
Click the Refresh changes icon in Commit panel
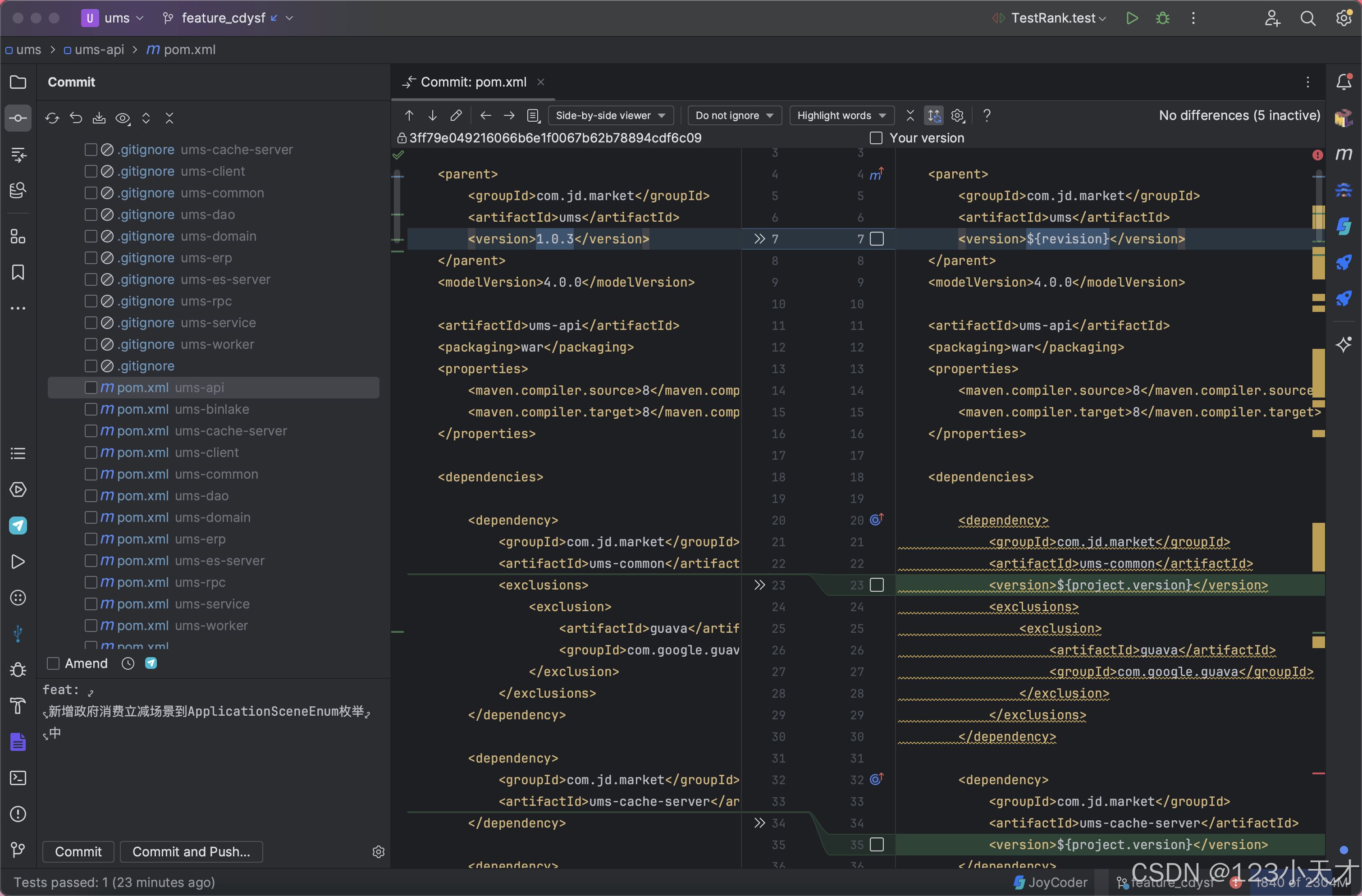52,118
